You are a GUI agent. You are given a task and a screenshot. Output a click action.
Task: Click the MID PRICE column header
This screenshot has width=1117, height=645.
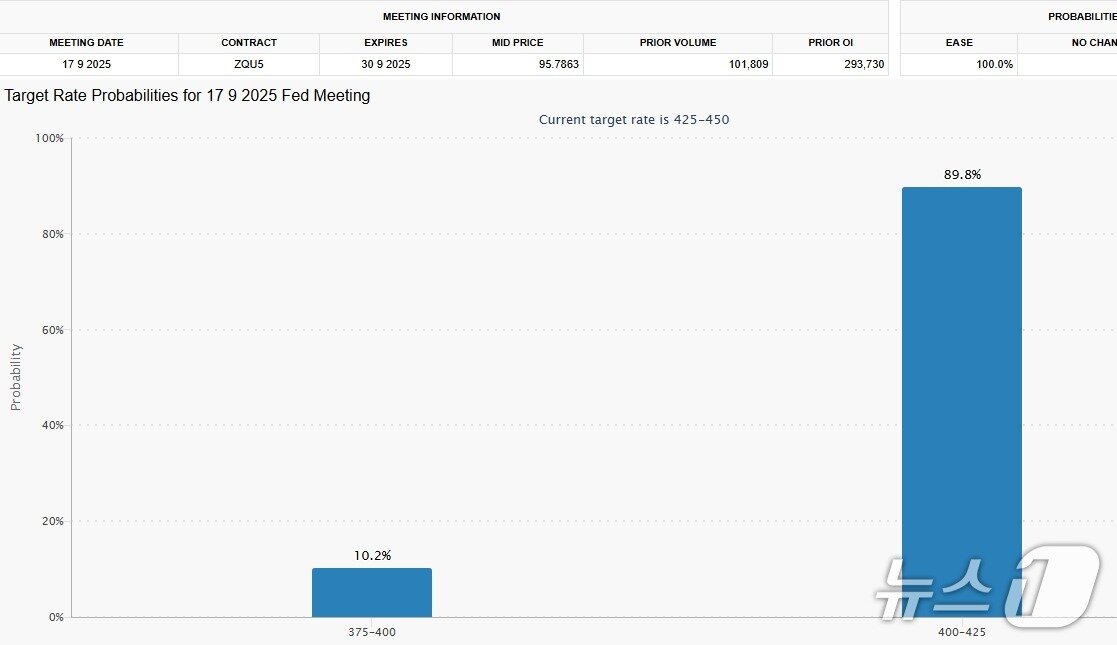517,43
